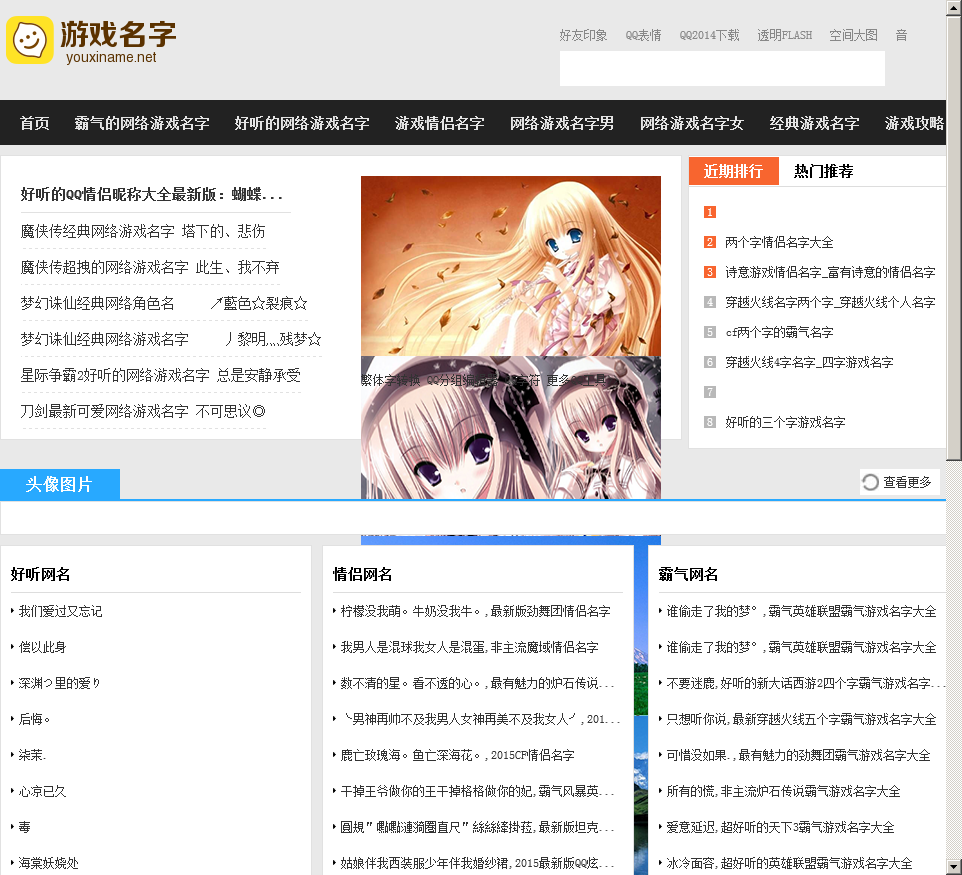
Task: Click the yellow smiley site logo
Action: pos(29,40)
